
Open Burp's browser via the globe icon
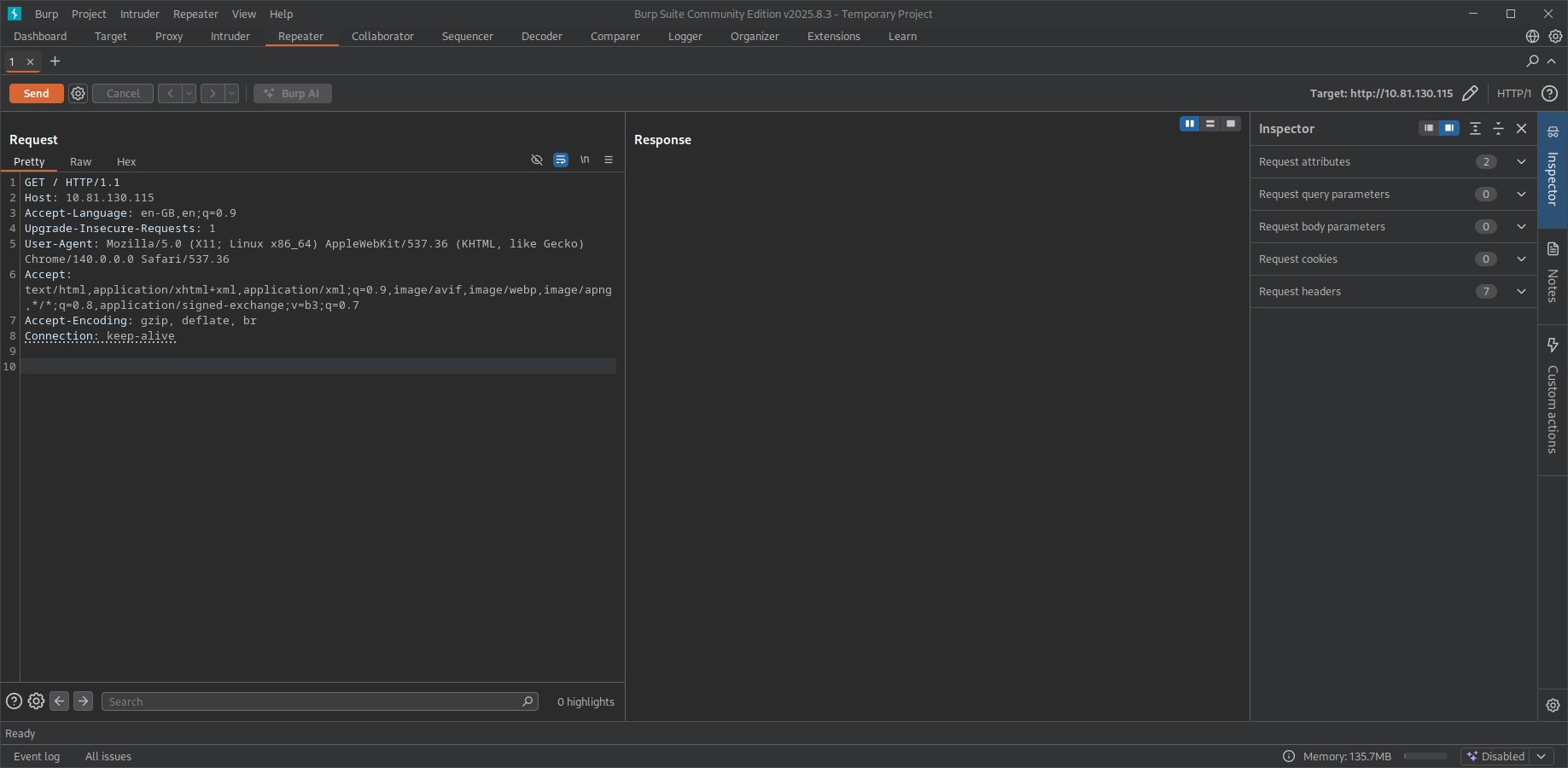pos(1532,36)
